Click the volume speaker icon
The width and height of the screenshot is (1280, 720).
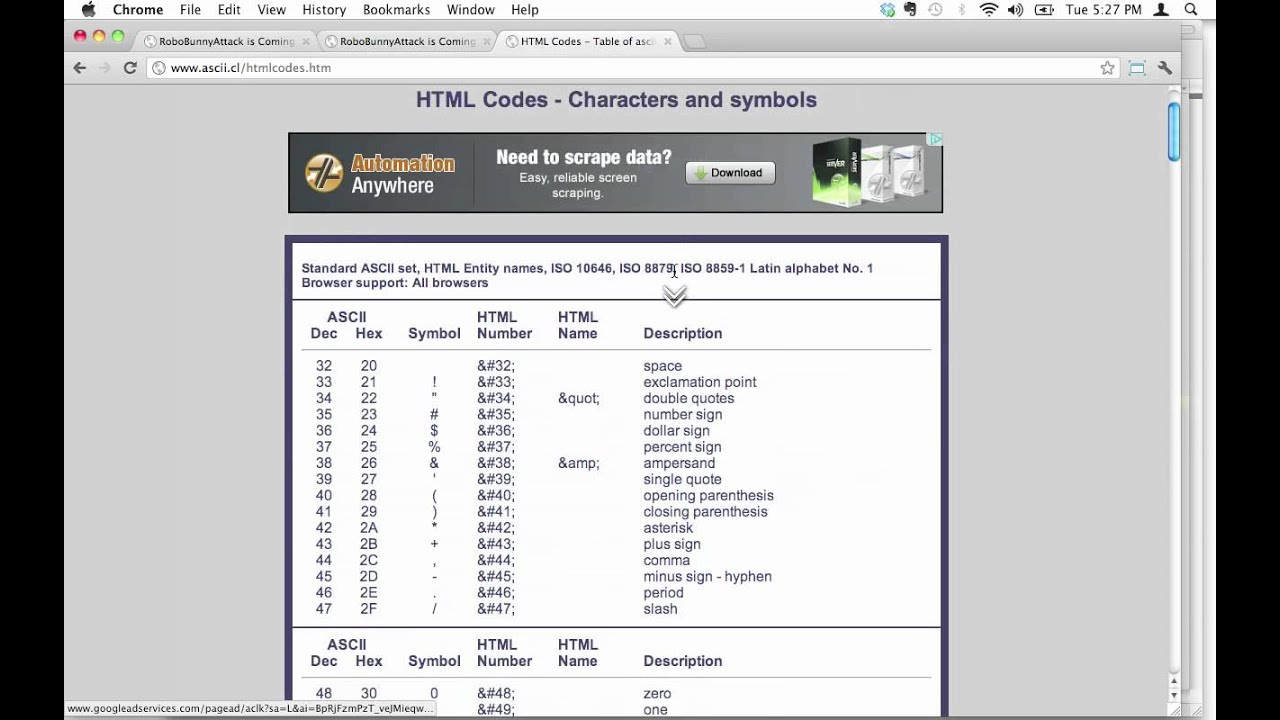pos(1016,10)
